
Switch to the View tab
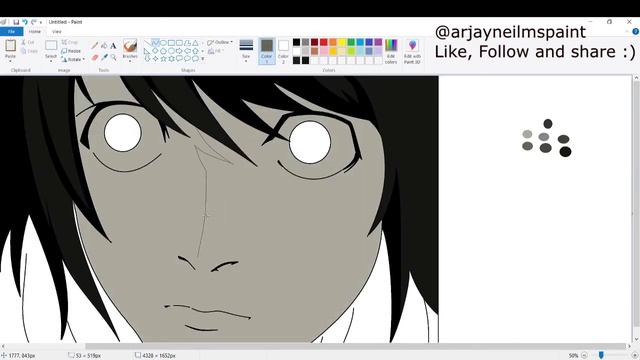(57, 31)
